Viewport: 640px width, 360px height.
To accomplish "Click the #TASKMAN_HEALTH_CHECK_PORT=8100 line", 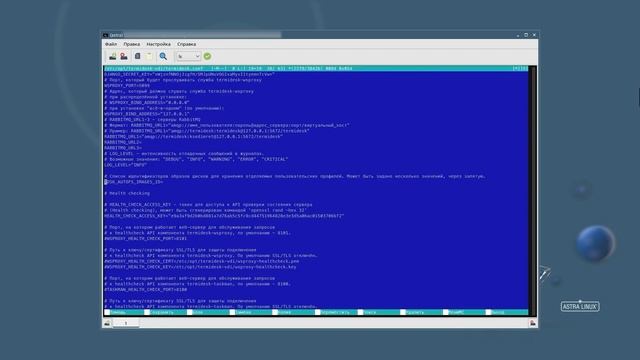I will [145, 289].
